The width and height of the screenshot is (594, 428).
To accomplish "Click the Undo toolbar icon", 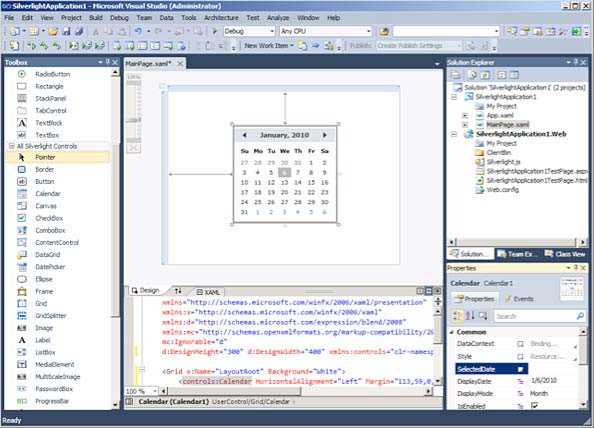I will click(138, 31).
